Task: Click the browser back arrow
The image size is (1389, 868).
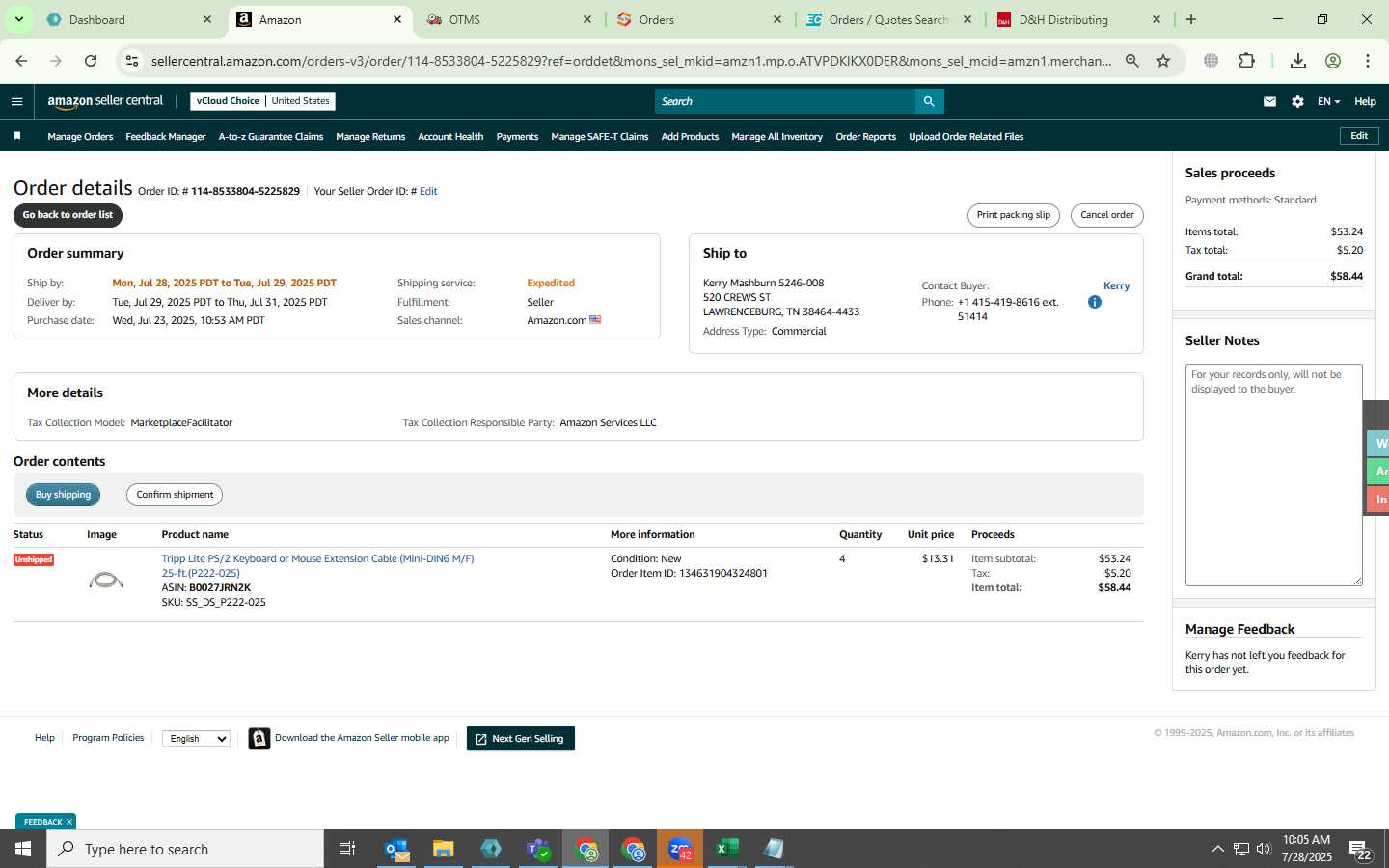Action: [x=21, y=61]
